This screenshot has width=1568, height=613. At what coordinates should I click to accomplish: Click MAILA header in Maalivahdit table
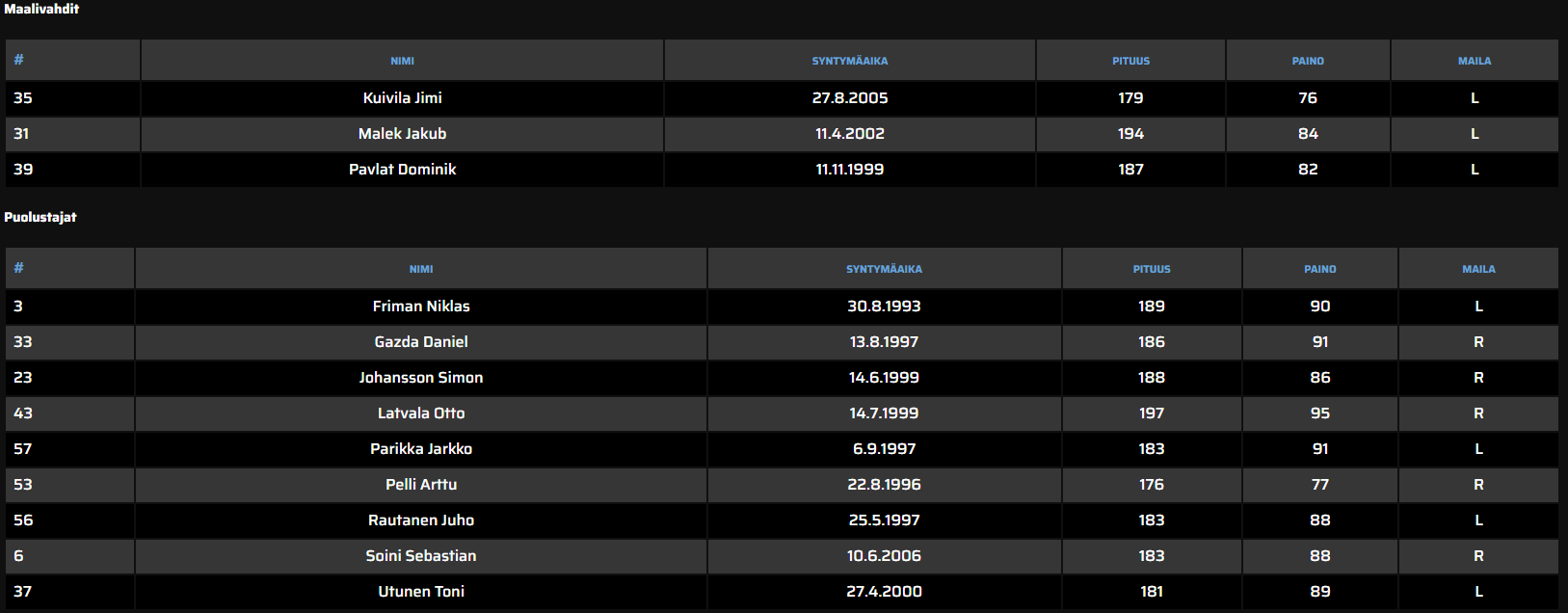(x=1474, y=61)
